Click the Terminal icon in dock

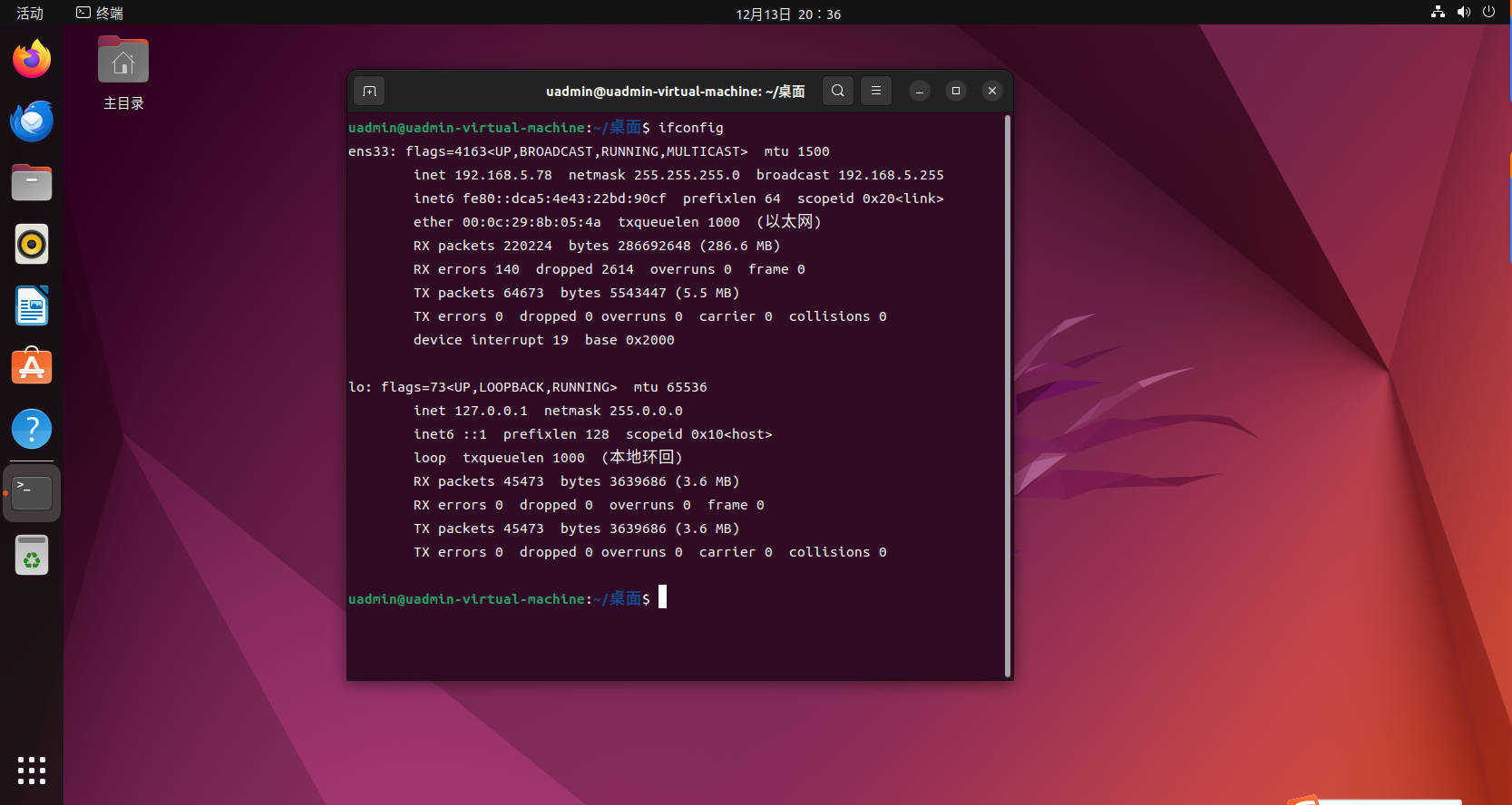tap(32, 493)
